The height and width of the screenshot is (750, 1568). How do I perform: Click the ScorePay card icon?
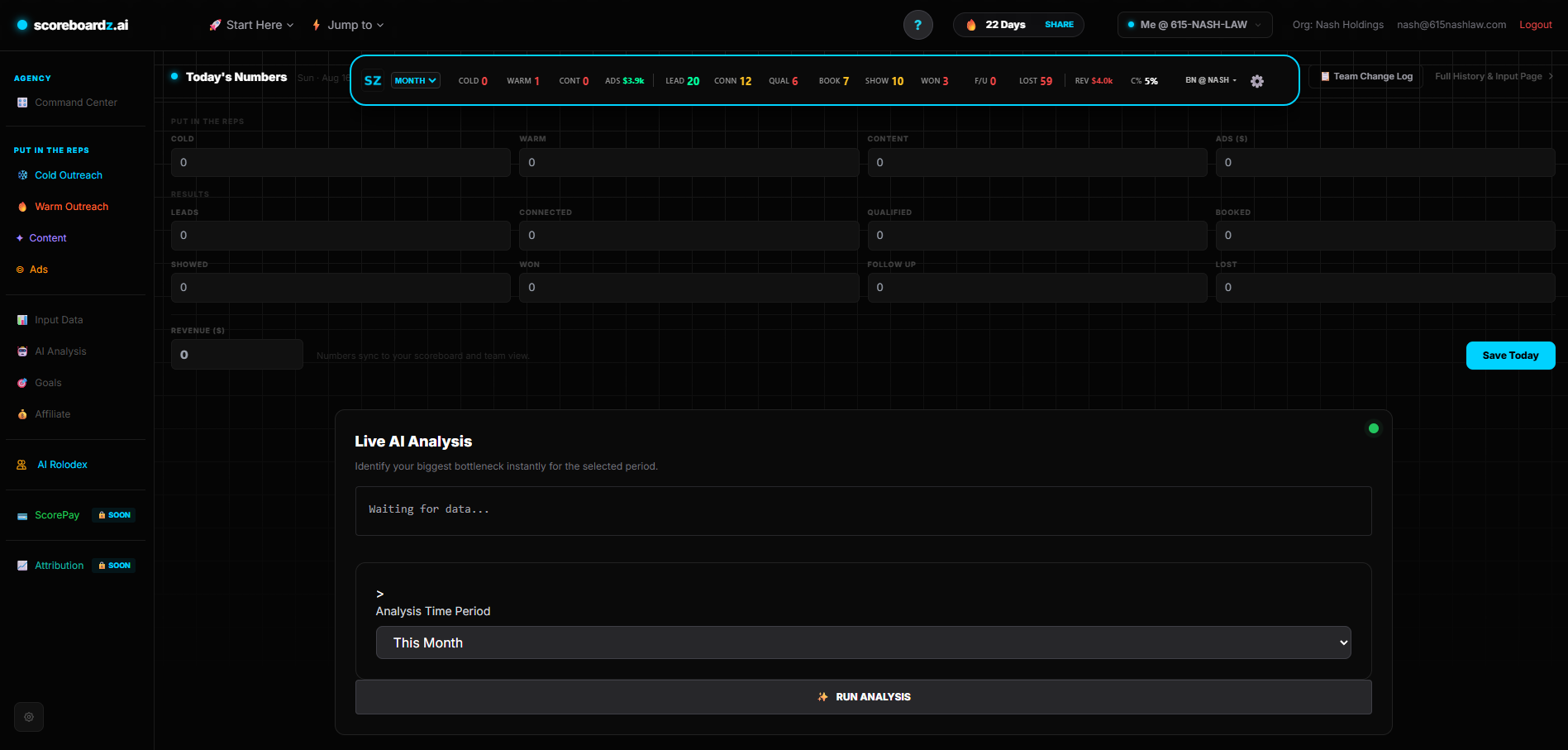(x=22, y=515)
